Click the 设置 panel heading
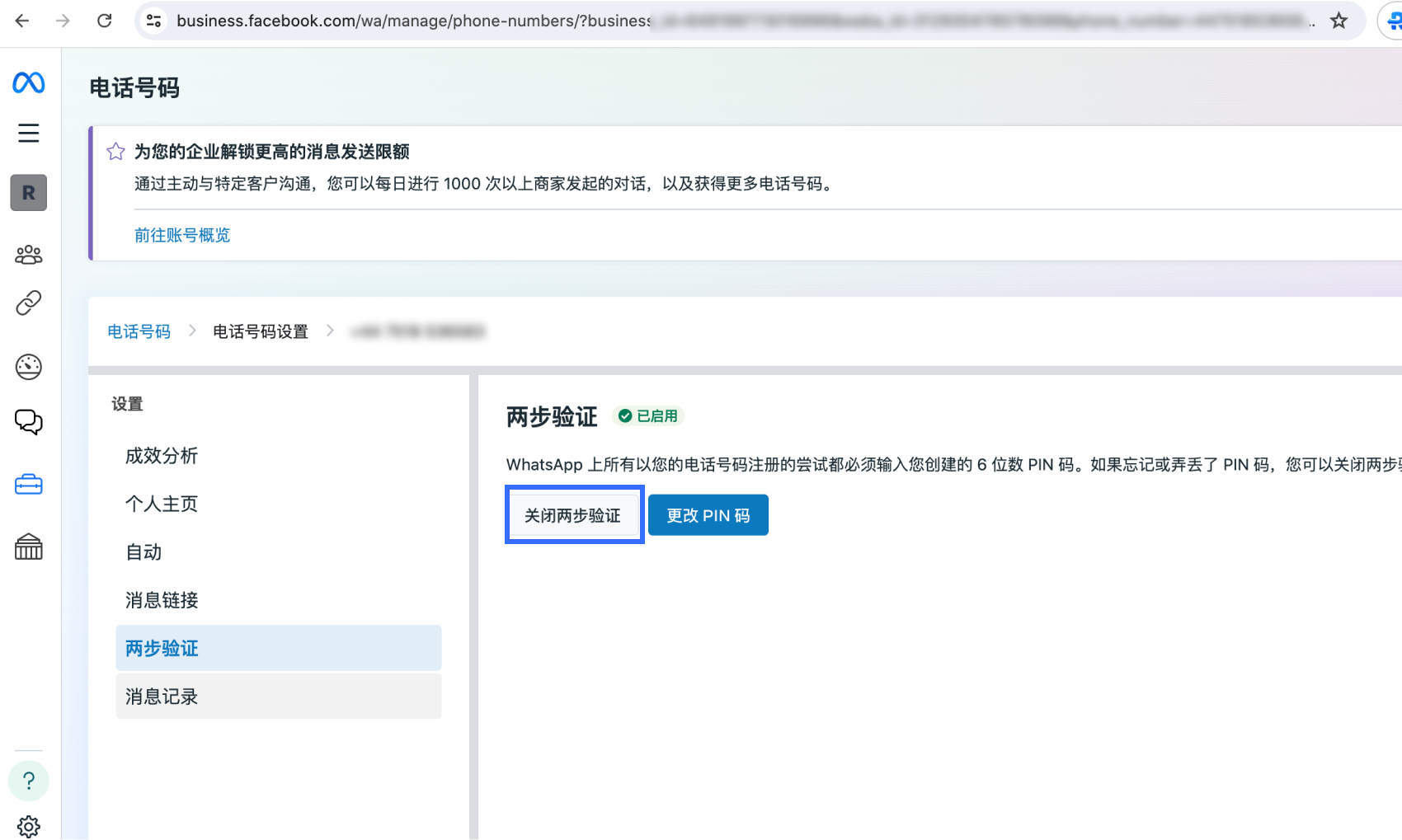The width and height of the screenshot is (1402, 840). (127, 404)
